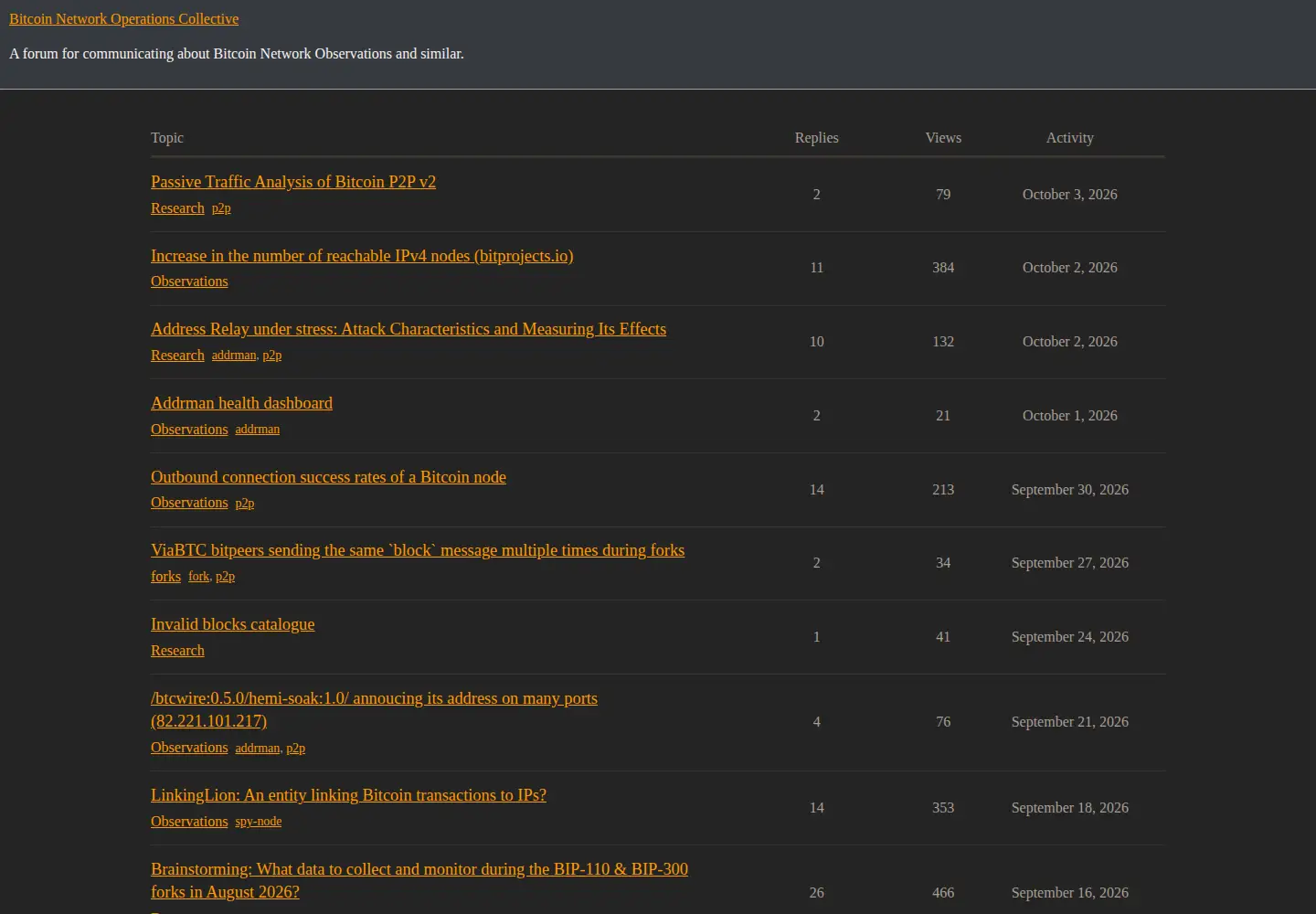Open the Invalid blocks catalogue topic
The width and height of the screenshot is (1316, 914).
(232, 623)
